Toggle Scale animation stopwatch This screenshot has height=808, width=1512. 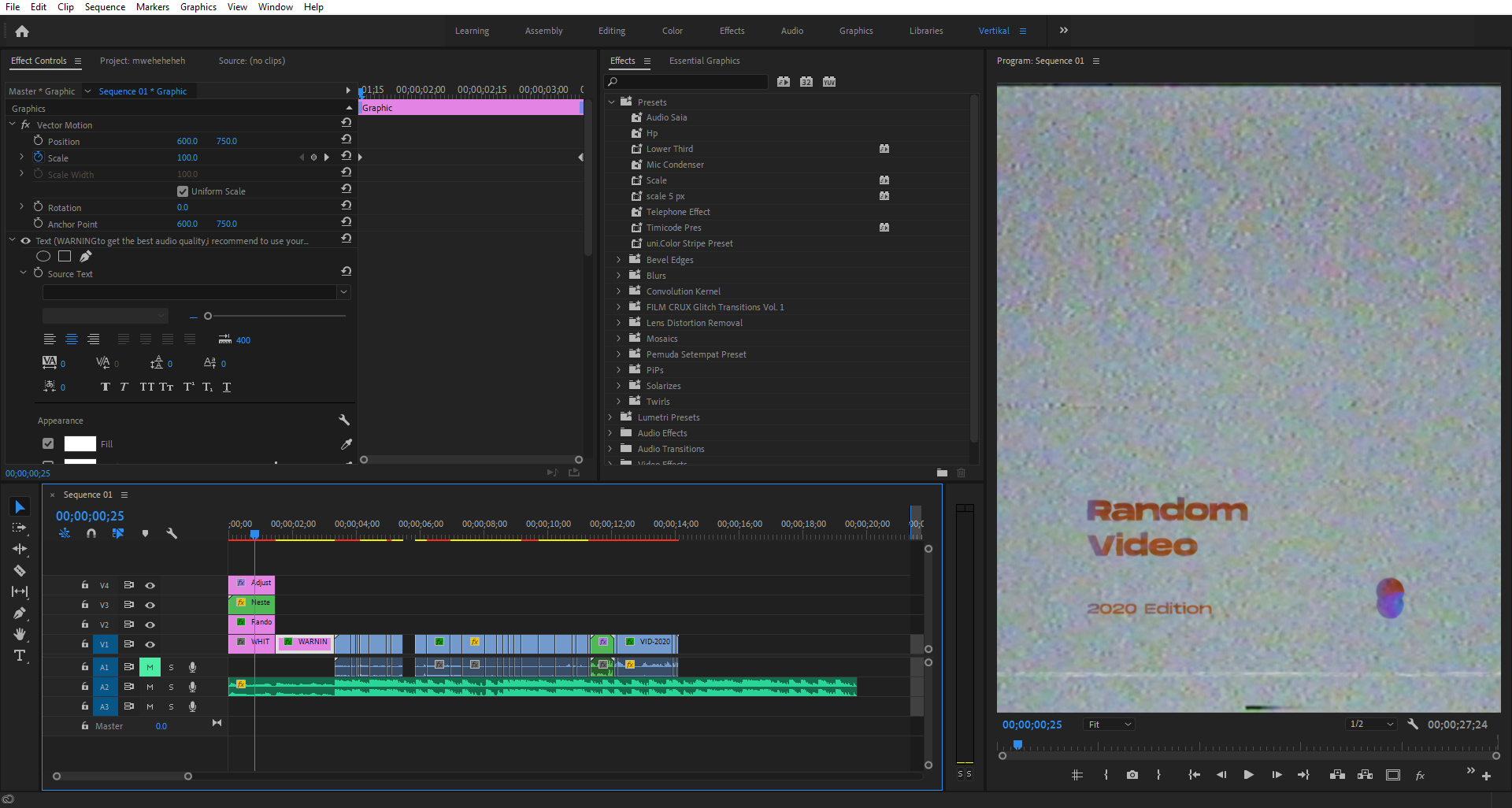38,158
